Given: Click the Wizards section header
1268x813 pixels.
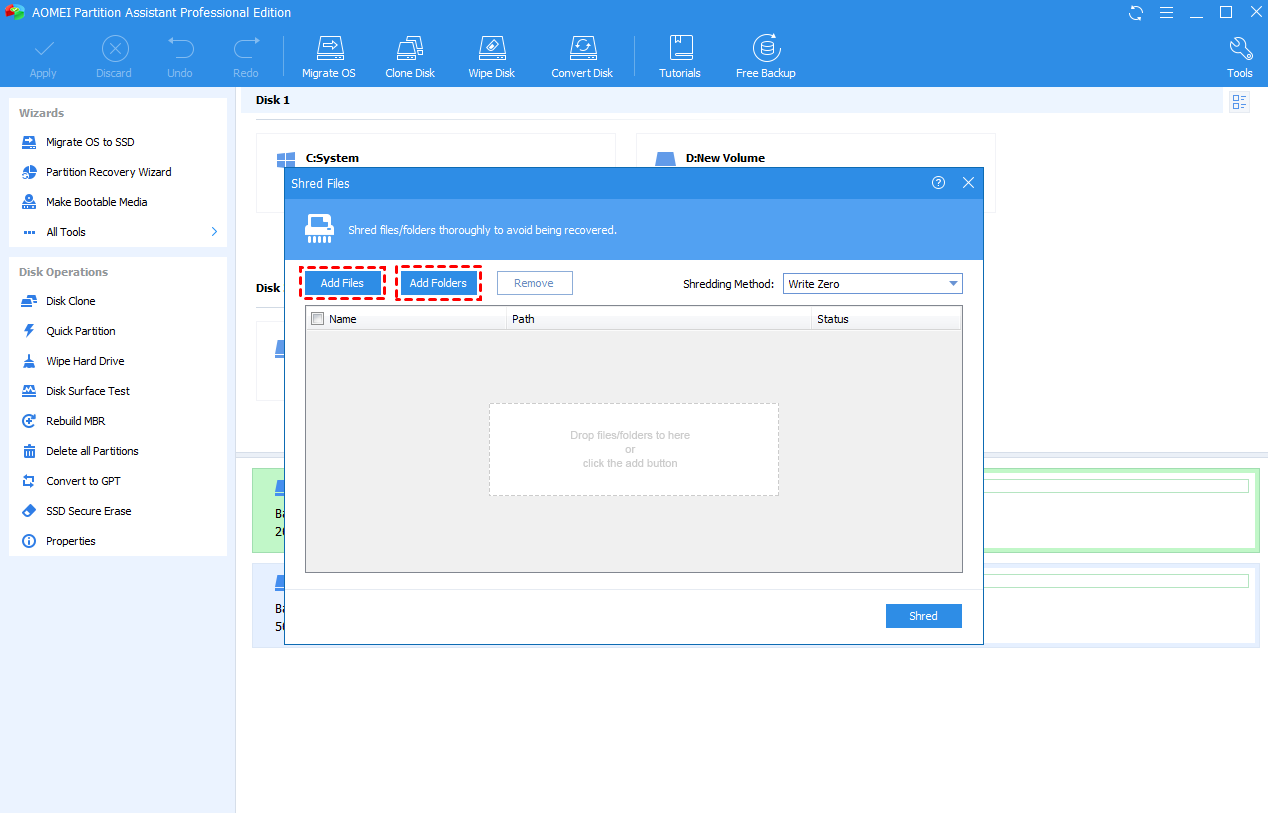Looking at the screenshot, I should (x=42, y=113).
